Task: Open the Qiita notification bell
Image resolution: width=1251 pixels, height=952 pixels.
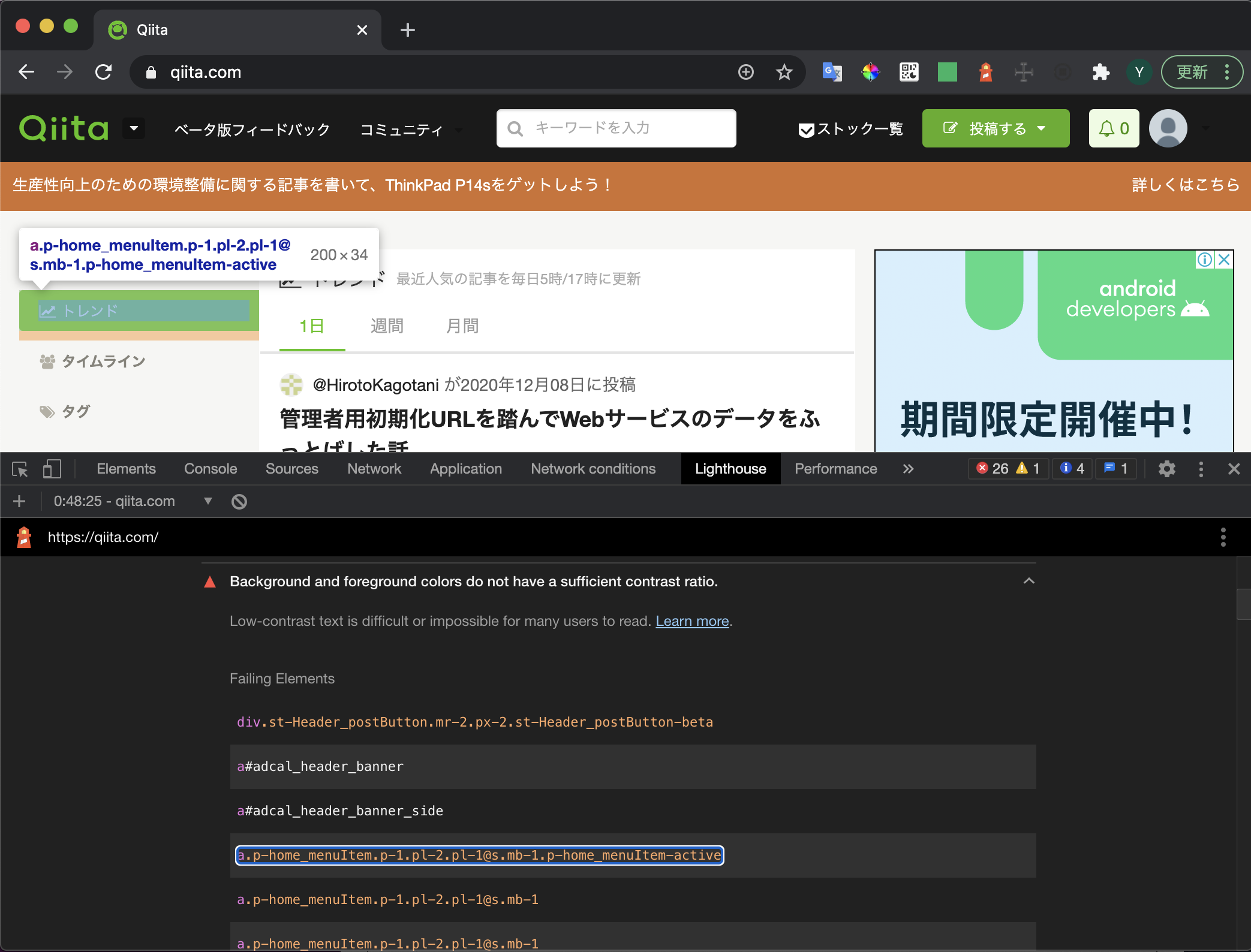Action: [x=1114, y=128]
